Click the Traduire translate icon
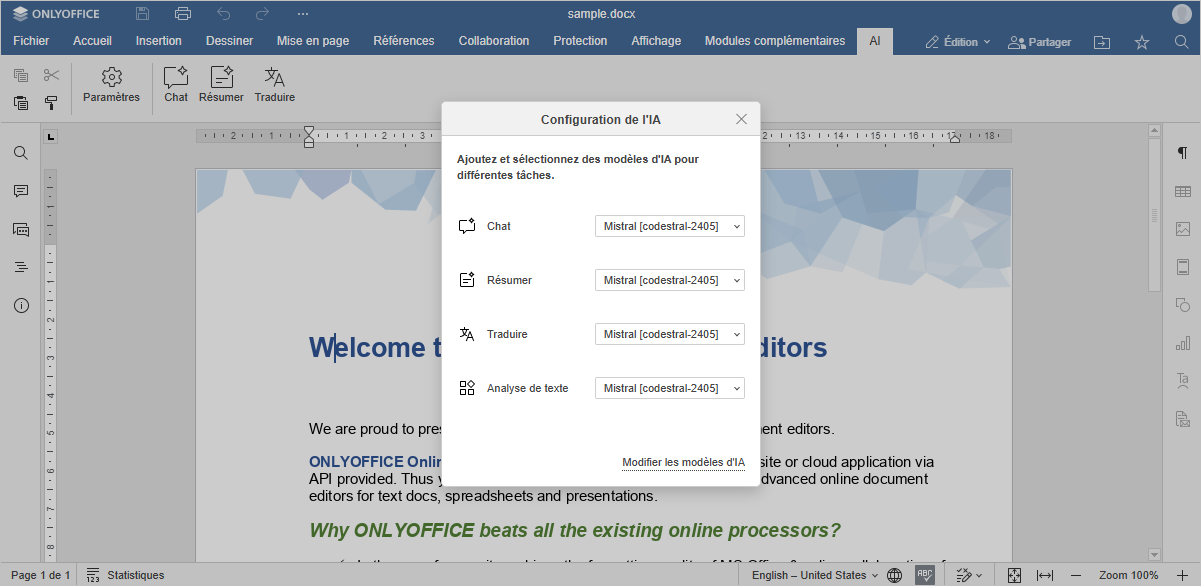The width and height of the screenshot is (1201, 586). click(274, 84)
